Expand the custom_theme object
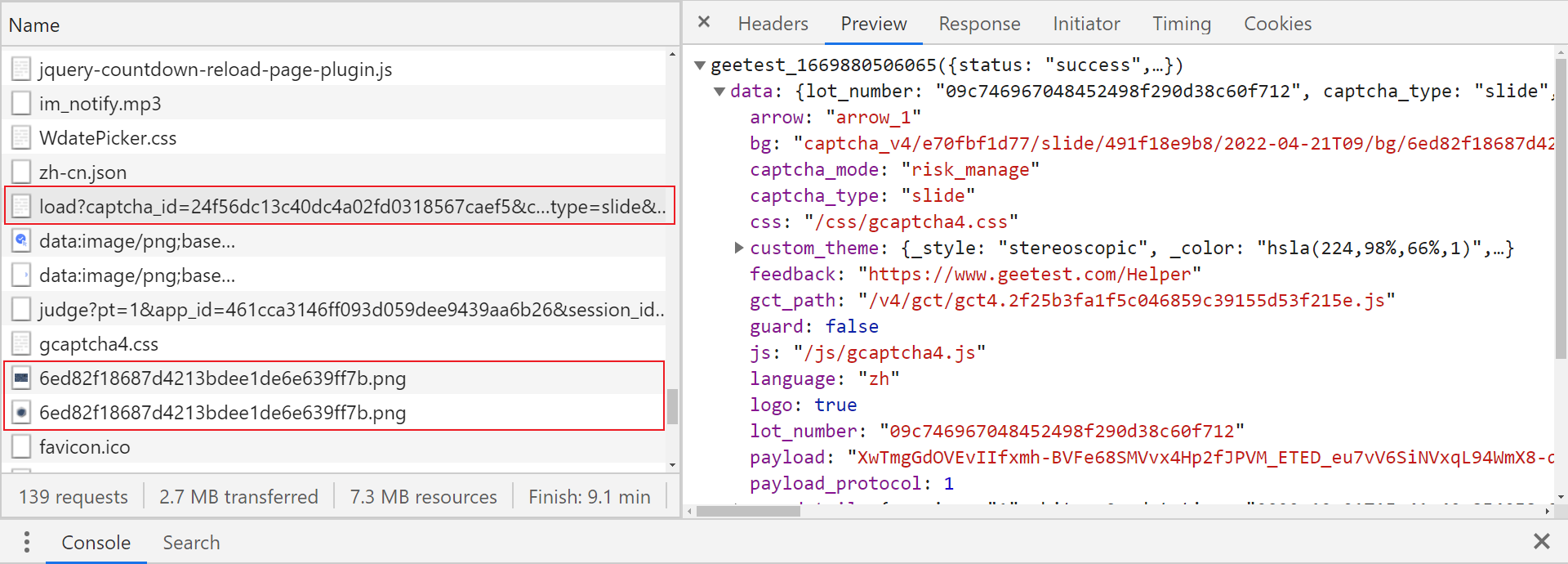This screenshot has height=564, width=1568. [739, 248]
